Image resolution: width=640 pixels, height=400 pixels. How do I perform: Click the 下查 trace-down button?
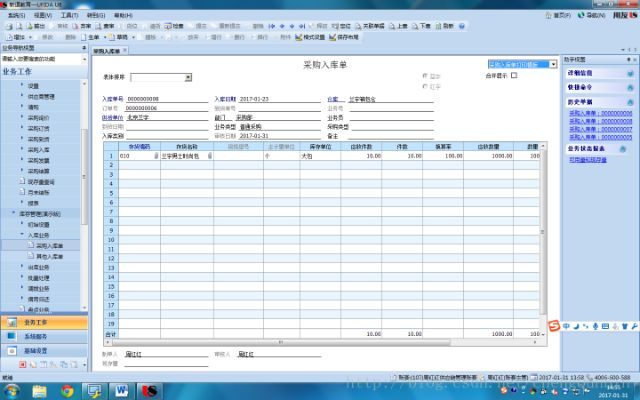click(421, 26)
